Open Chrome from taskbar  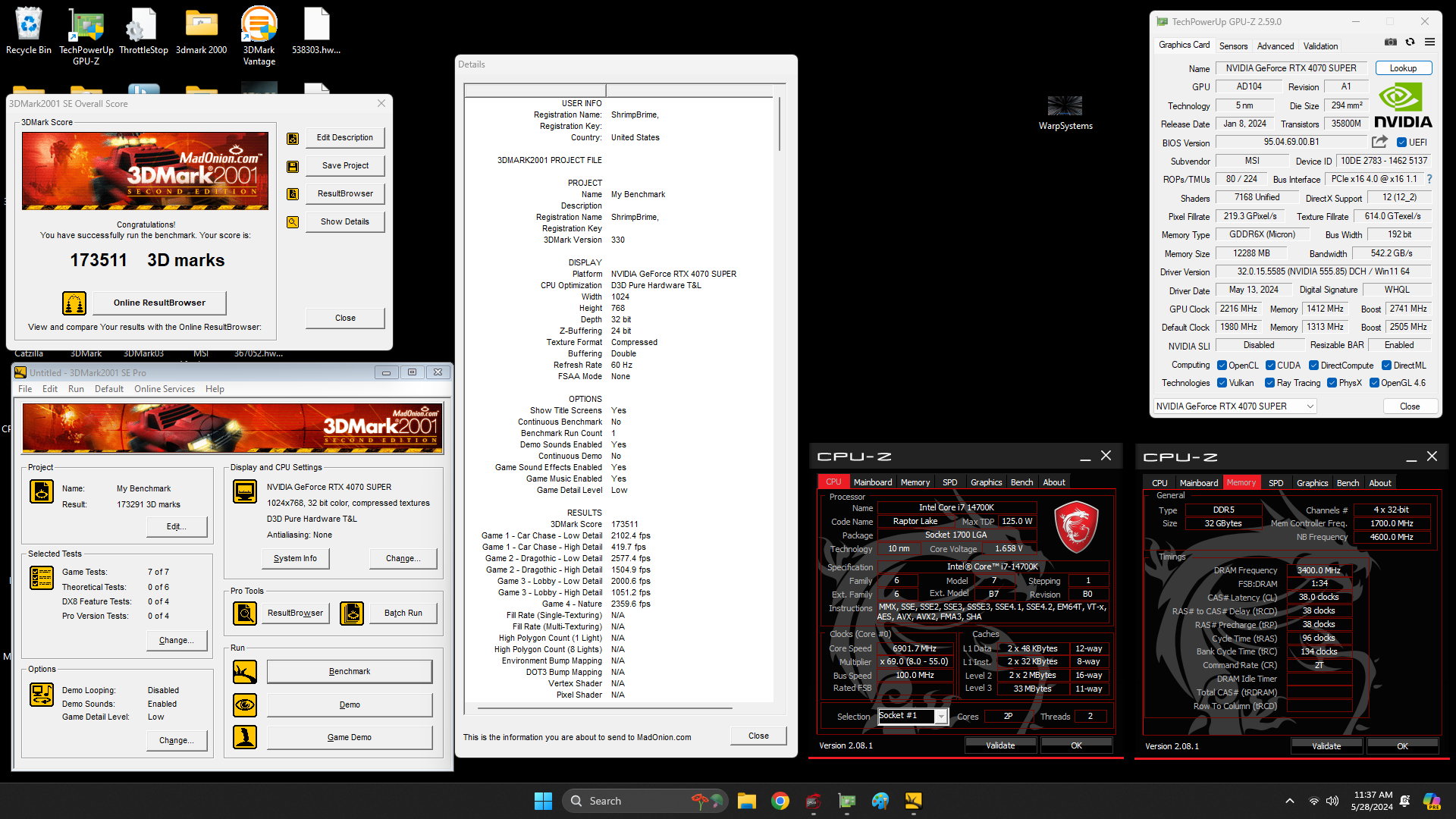tap(780, 801)
